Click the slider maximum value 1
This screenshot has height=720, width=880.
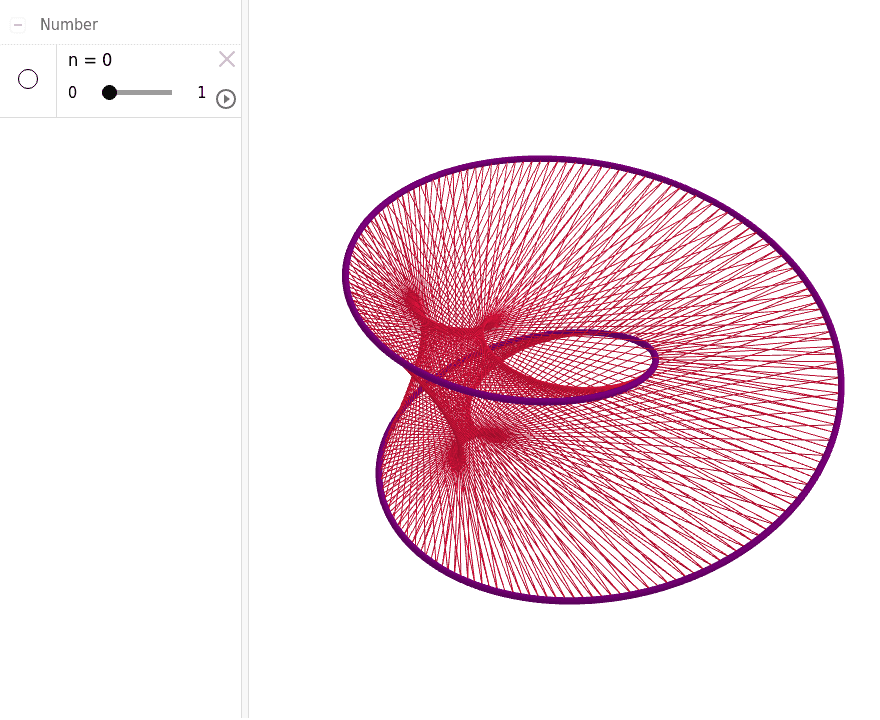pos(201,93)
